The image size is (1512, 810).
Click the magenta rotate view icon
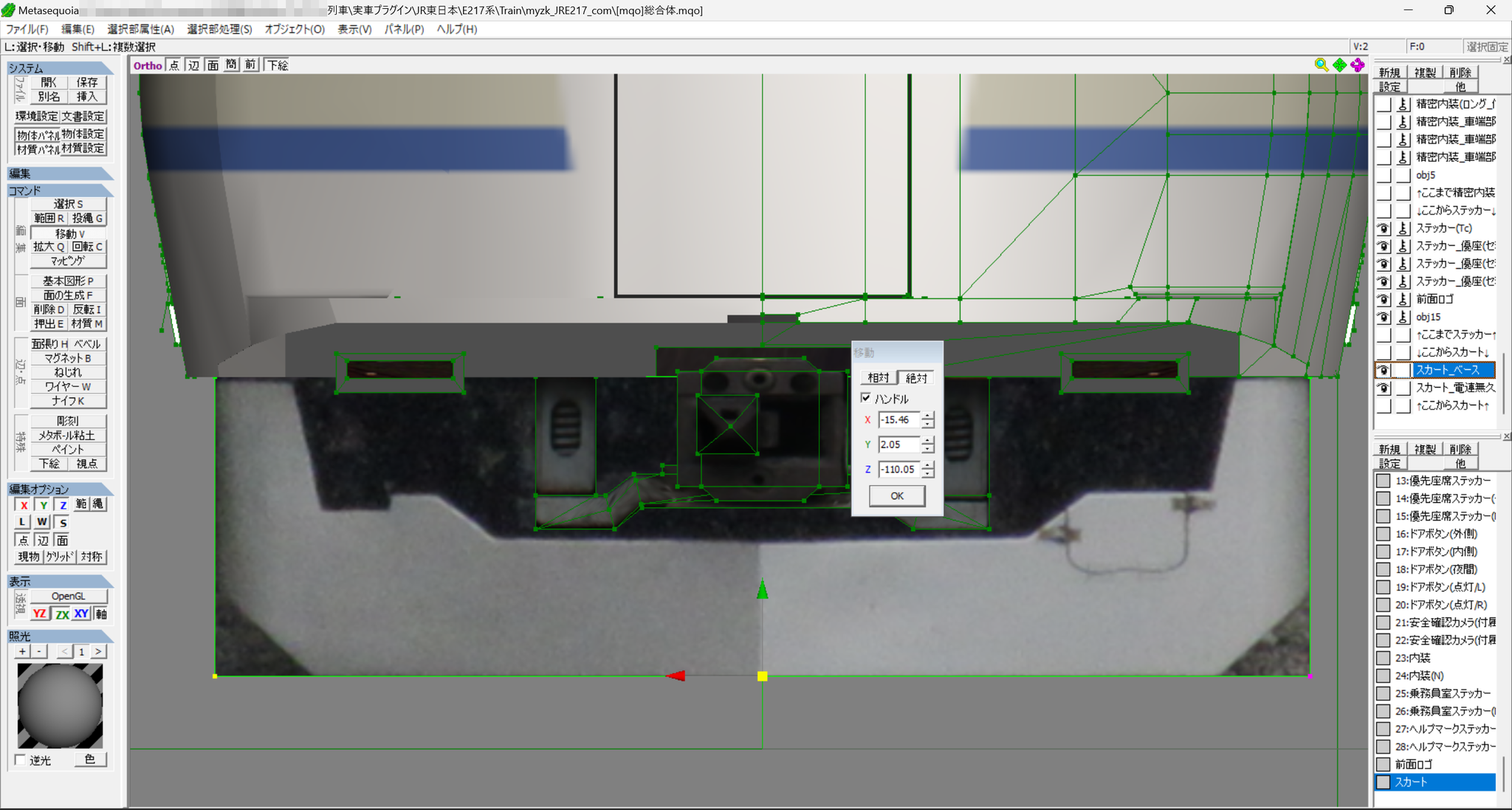pyautogui.click(x=1357, y=65)
